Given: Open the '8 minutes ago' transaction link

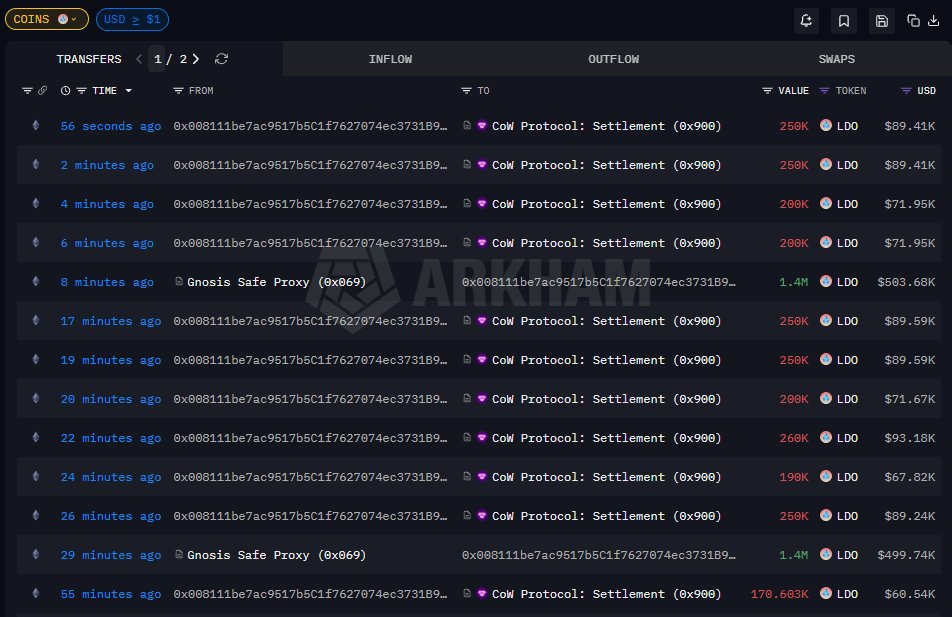Looking at the screenshot, I should tap(107, 282).
